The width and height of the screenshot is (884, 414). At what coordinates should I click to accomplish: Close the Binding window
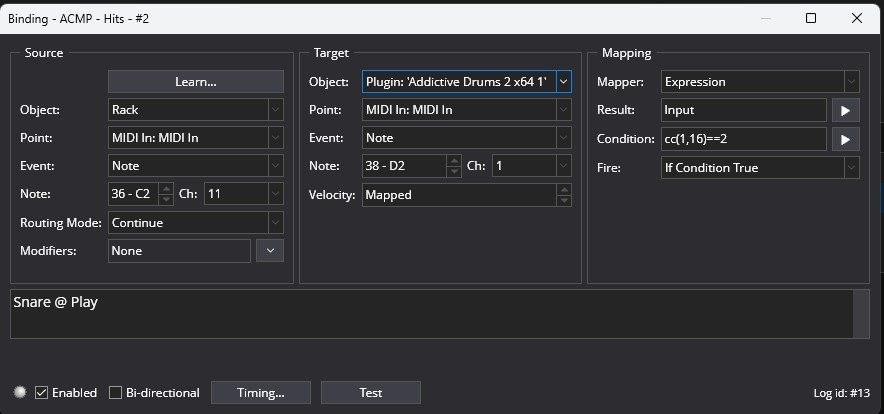857,19
